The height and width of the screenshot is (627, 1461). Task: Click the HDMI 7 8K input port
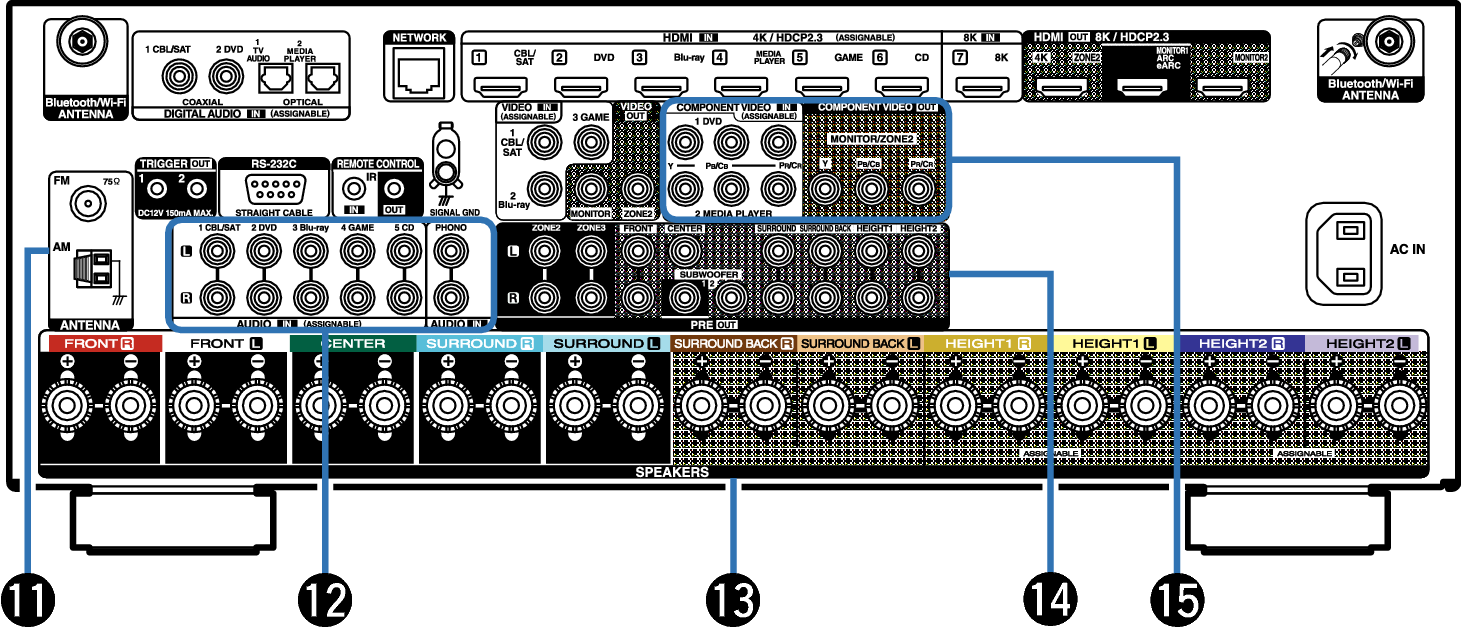click(x=985, y=86)
